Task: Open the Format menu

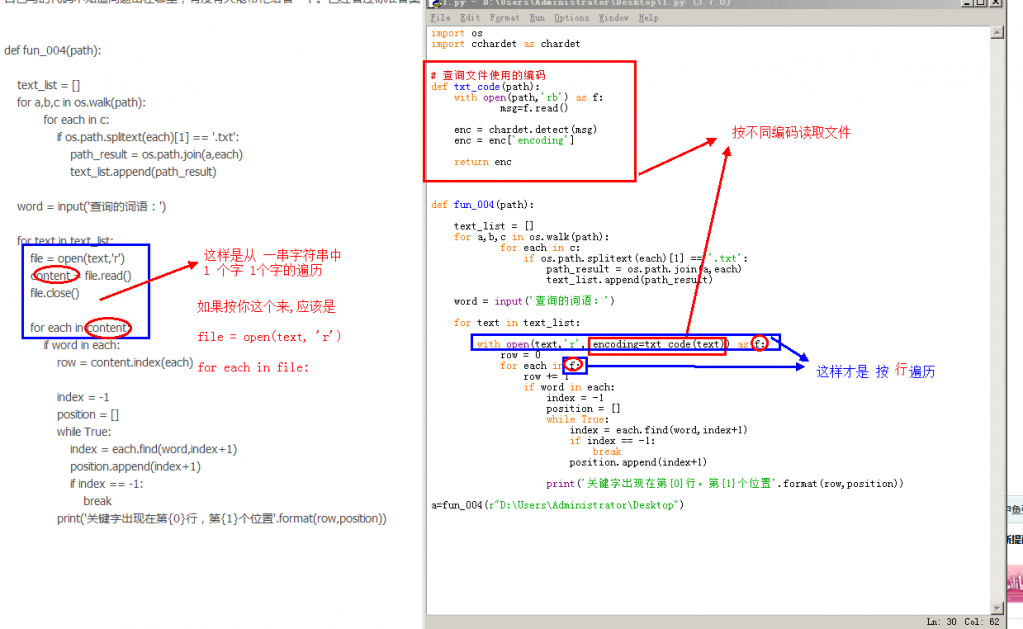Action: point(505,18)
